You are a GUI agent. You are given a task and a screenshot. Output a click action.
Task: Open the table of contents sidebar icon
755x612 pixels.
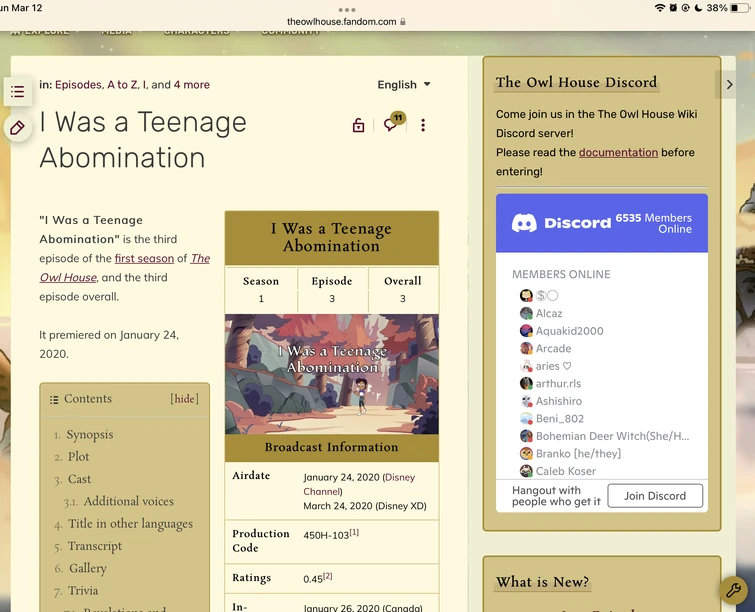[18, 91]
